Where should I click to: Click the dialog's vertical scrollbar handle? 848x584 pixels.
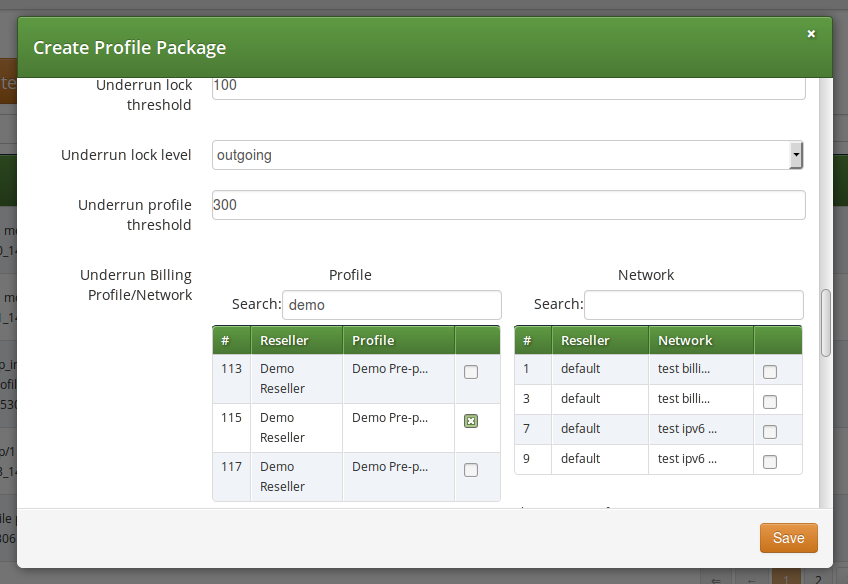(825, 322)
